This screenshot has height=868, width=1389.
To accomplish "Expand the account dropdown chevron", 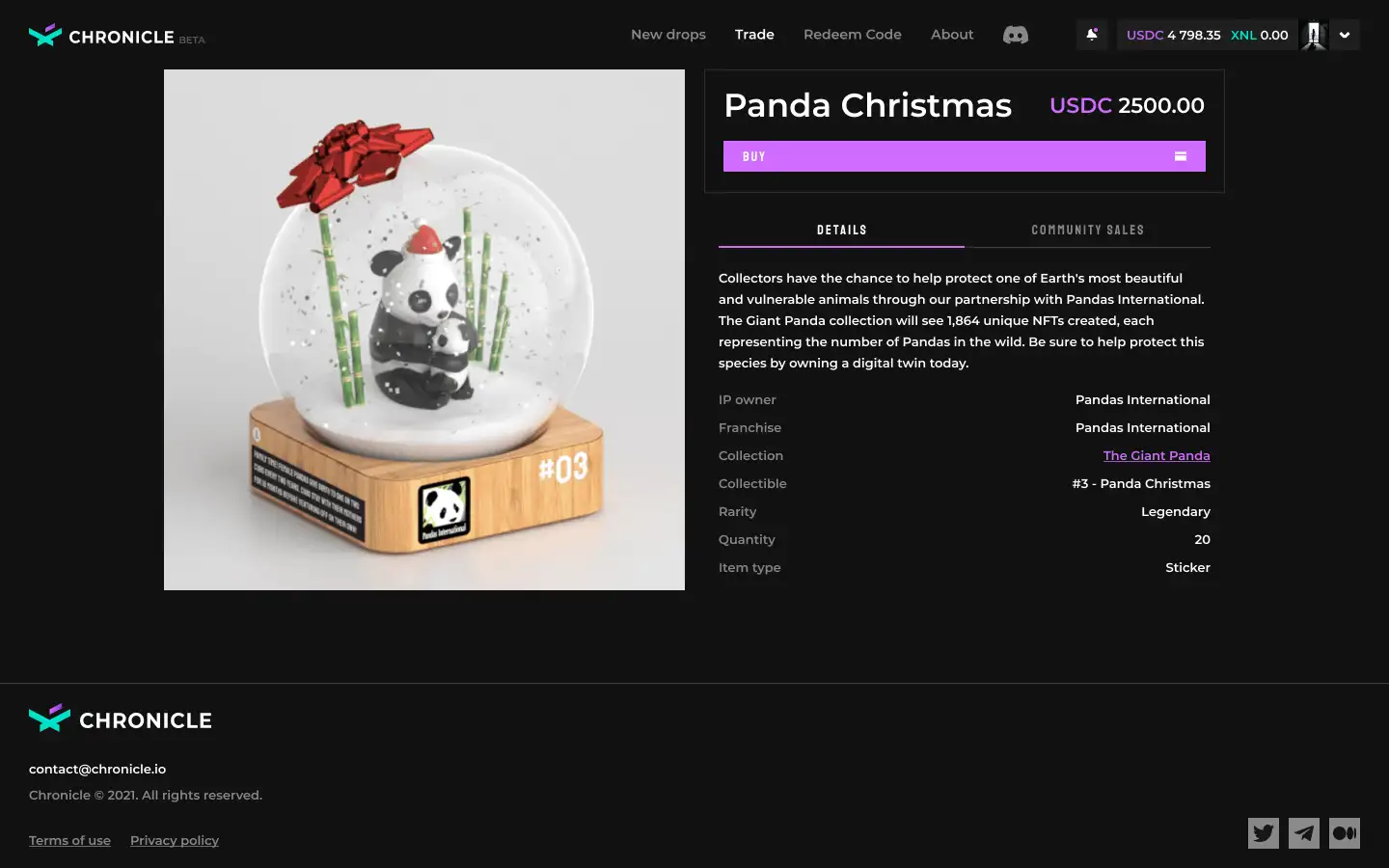I will pos(1345,35).
